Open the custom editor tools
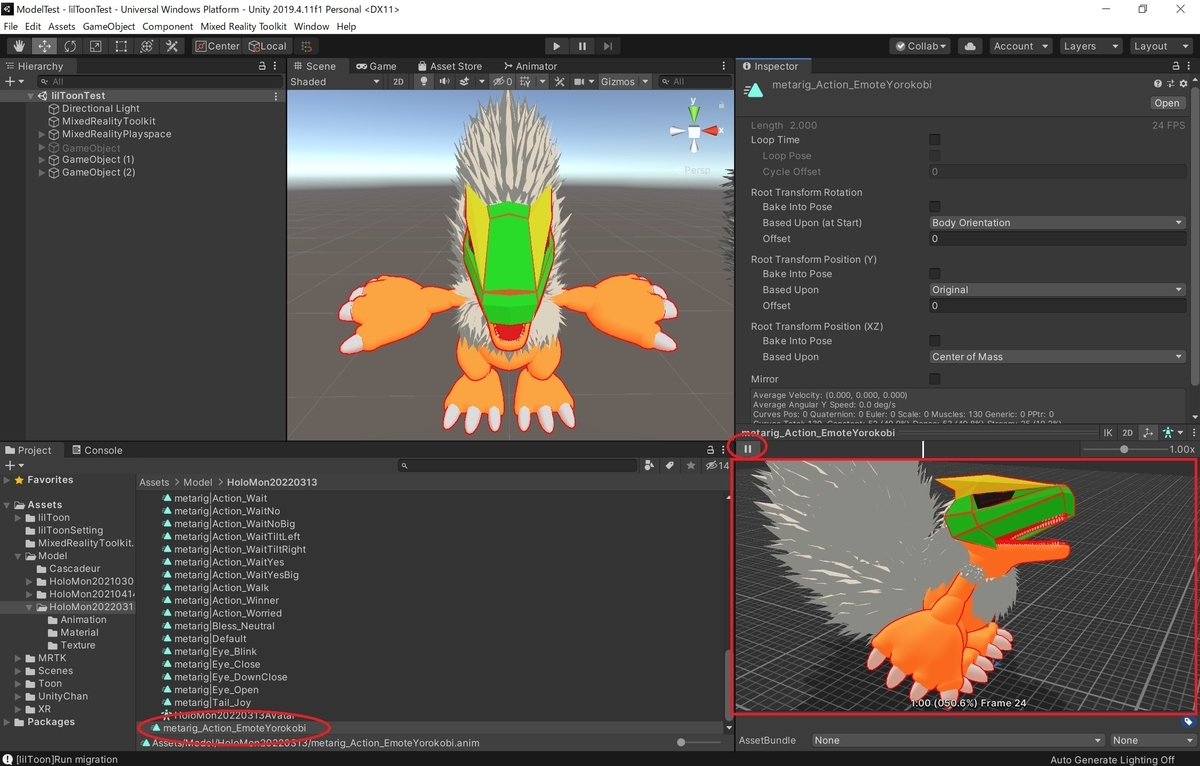This screenshot has height=766, width=1200. pos(172,46)
